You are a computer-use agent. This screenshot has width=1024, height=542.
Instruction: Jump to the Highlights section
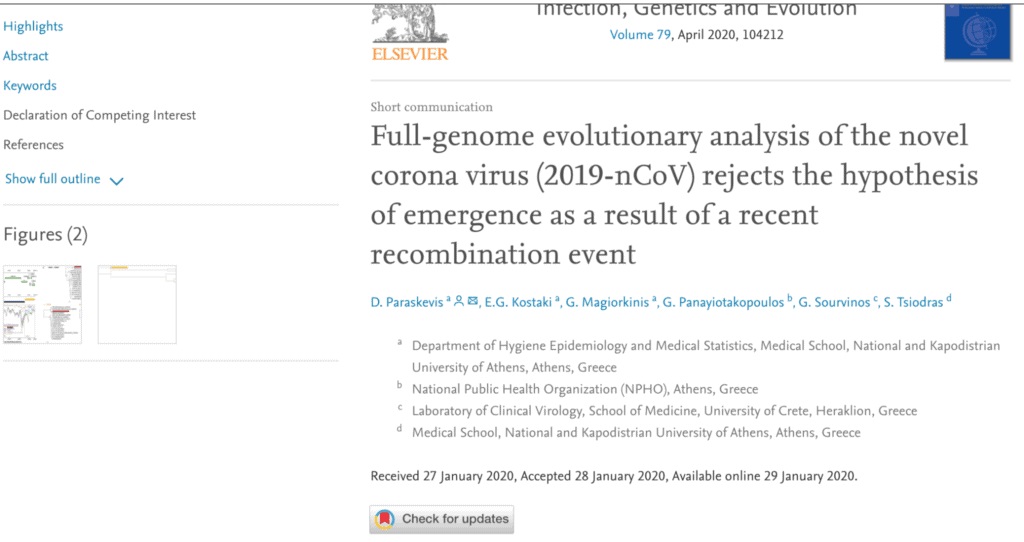click(x=33, y=26)
